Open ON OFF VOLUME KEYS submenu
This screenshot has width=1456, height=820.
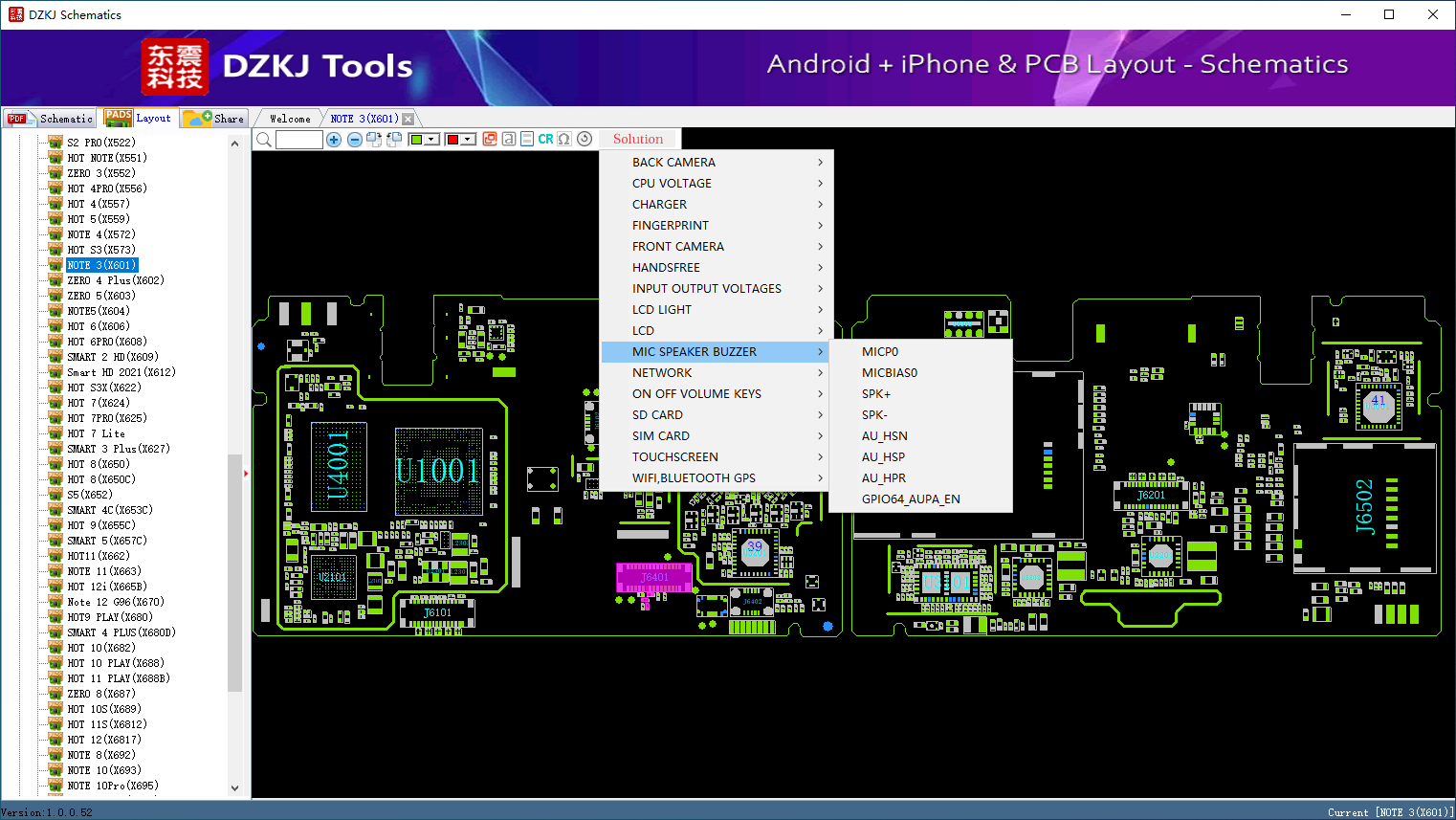coord(717,394)
